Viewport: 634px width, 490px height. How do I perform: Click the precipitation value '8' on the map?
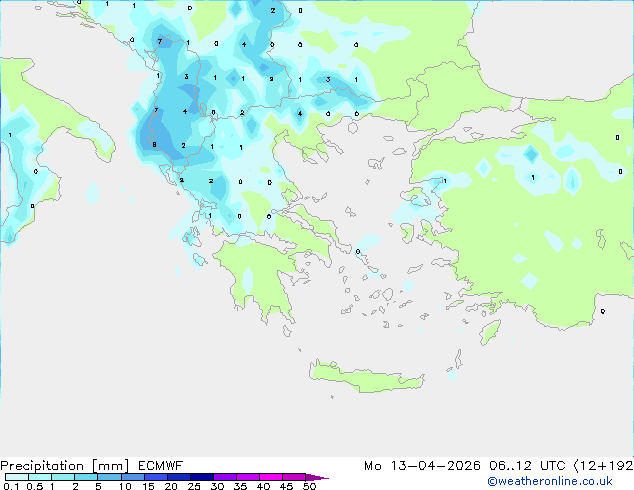154,145
